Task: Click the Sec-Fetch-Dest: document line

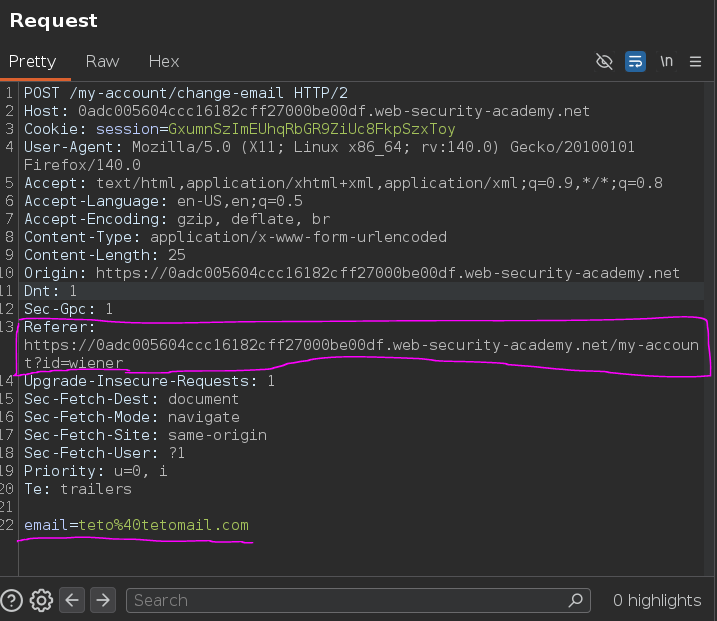Action: coord(131,399)
